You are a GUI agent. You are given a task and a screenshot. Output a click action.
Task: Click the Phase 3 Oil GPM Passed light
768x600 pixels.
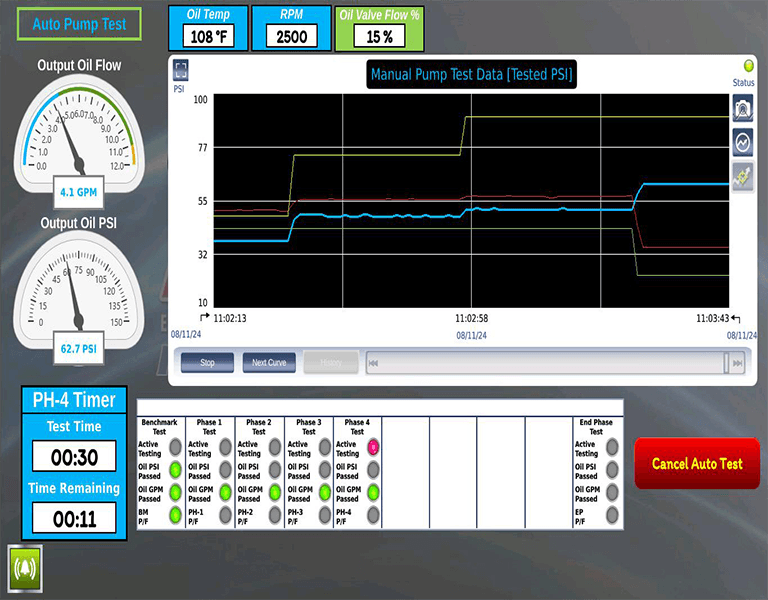(x=325, y=492)
